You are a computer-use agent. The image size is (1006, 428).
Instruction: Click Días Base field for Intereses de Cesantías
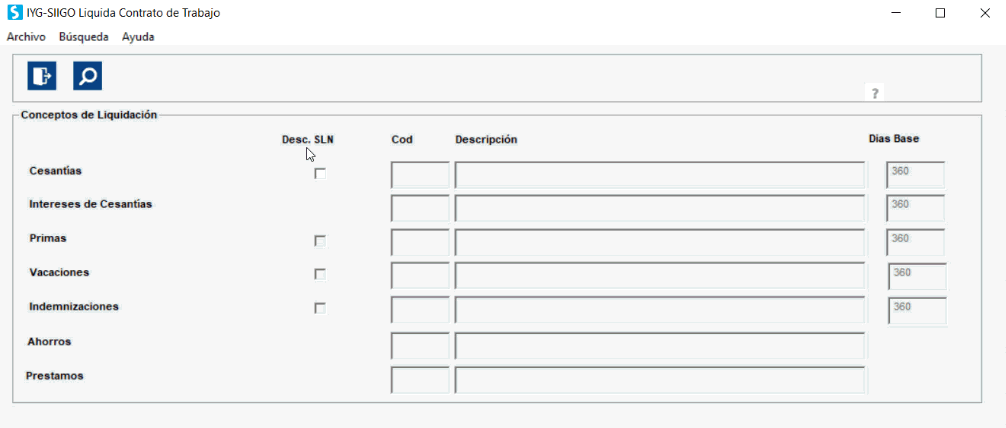916,208
